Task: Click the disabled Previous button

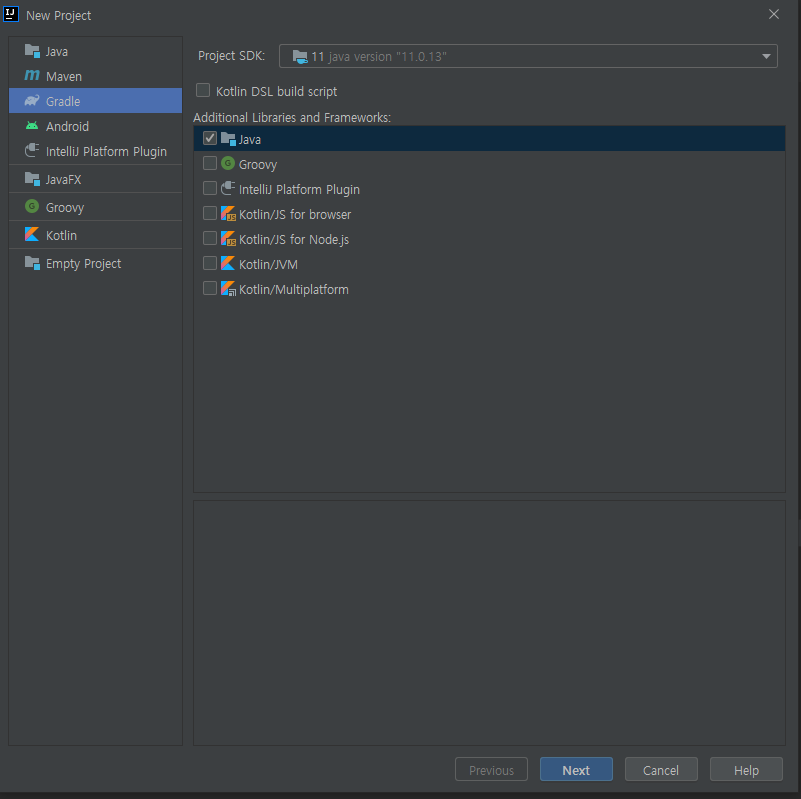Action: (x=491, y=769)
